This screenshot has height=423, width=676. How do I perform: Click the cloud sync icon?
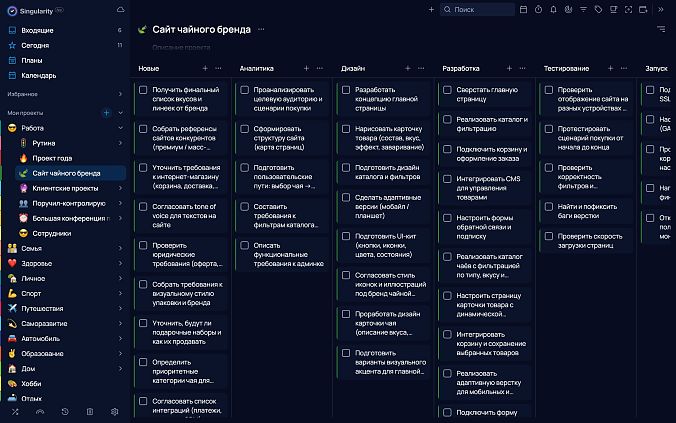click(x=120, y=9)
